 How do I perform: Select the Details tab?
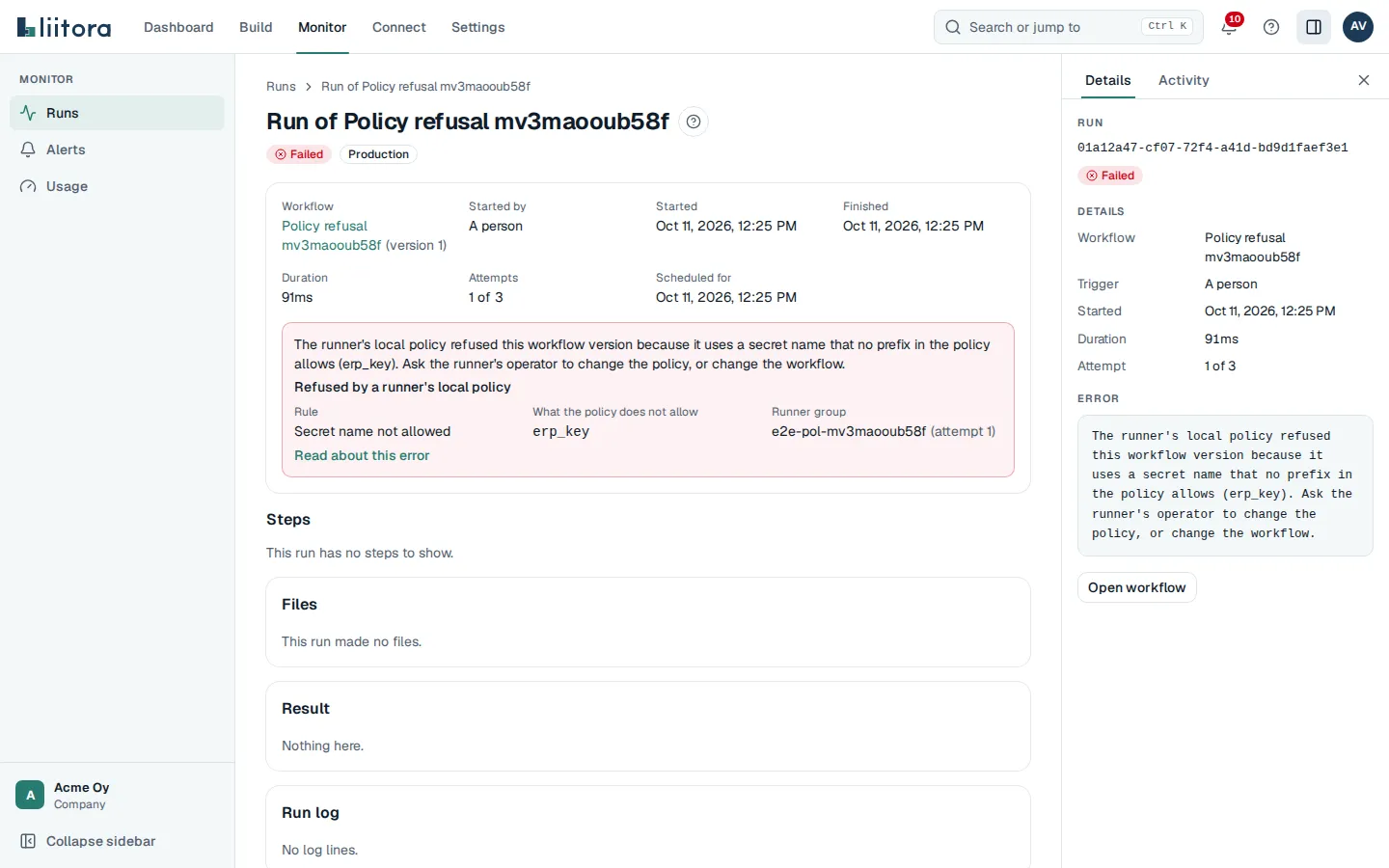point(1107,80)
